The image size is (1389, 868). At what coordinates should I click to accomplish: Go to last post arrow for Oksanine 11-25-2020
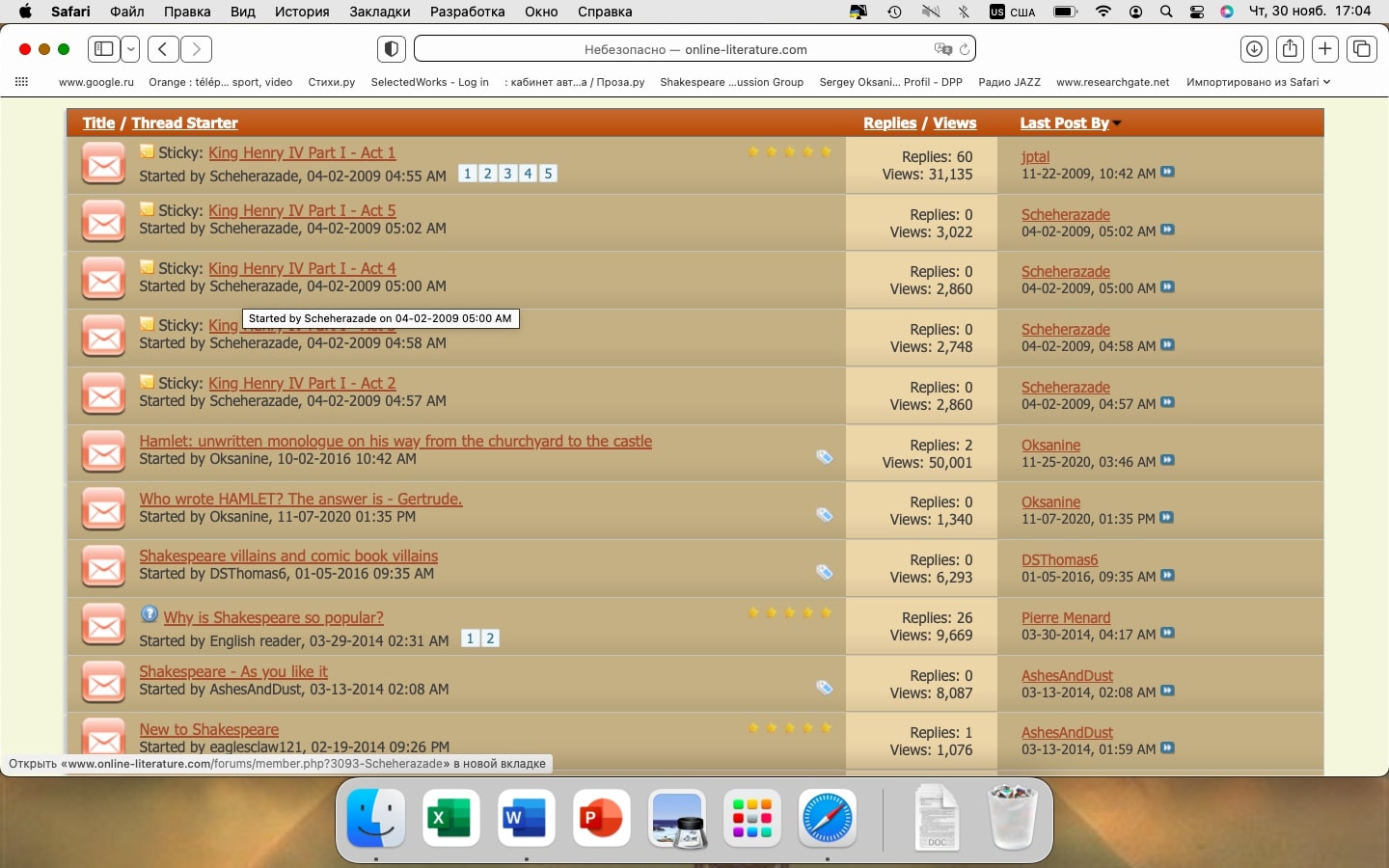1168,460
